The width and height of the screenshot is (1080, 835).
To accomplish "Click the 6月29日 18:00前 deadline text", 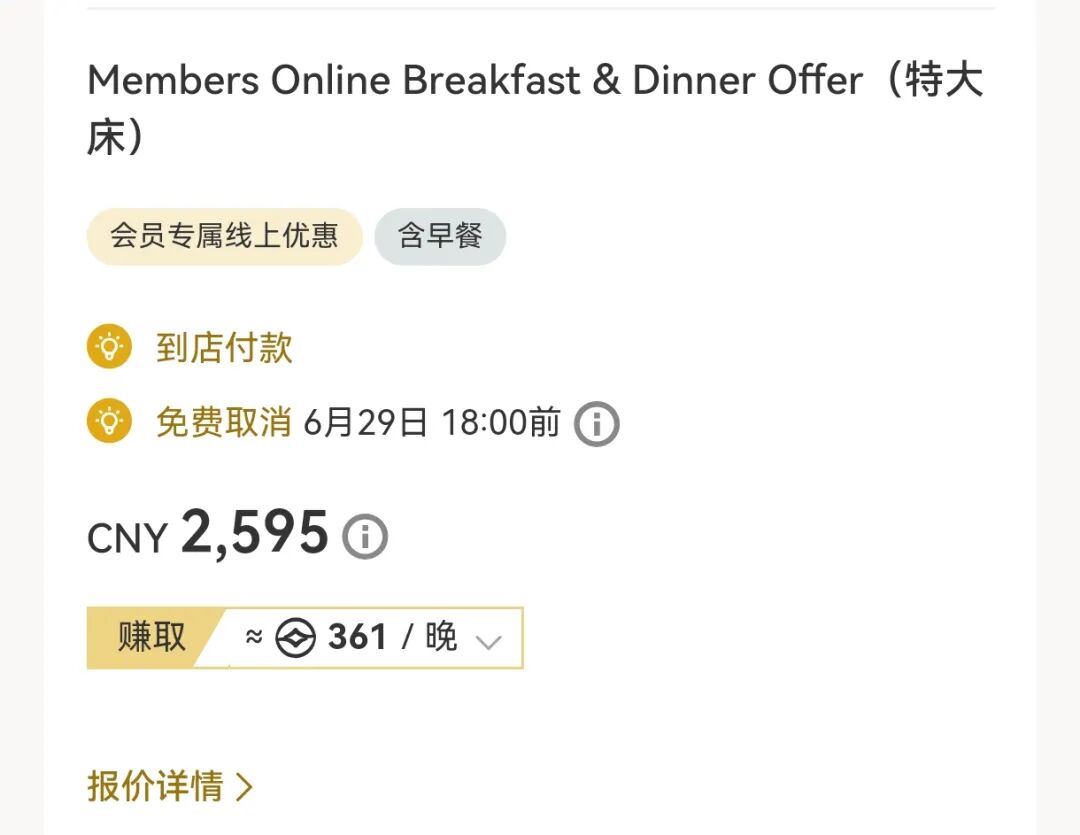I will 432,422.
